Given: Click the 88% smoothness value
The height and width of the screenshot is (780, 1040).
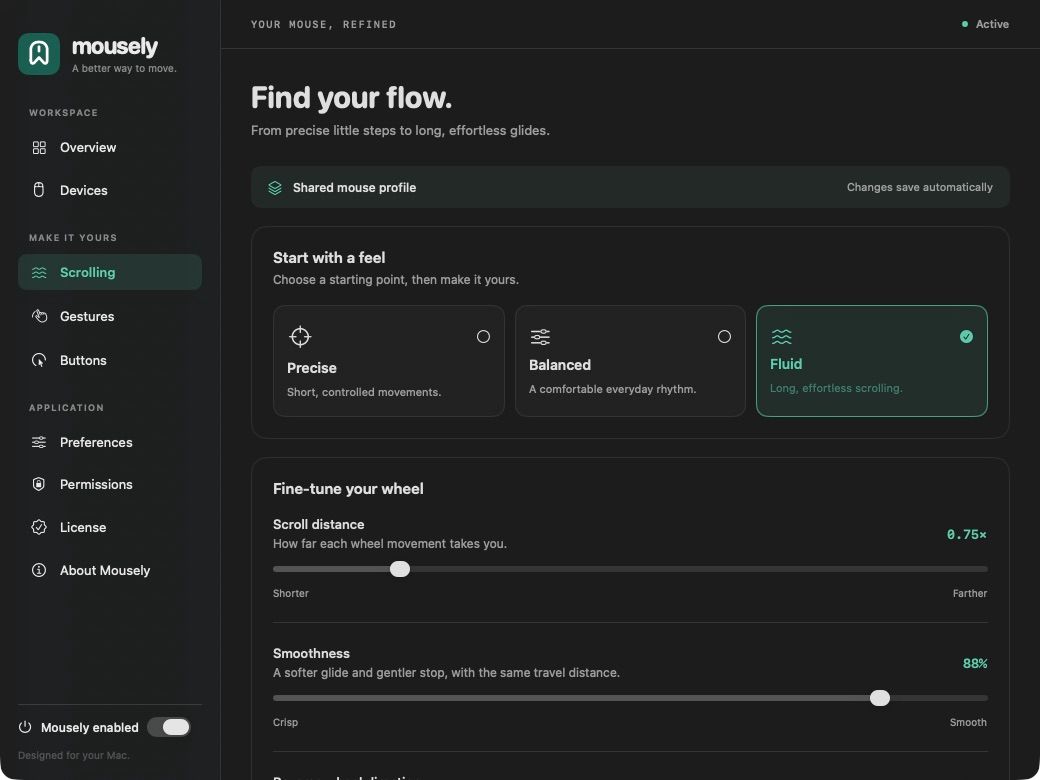Looking at the screenshot, I should [x=974, y=663].
